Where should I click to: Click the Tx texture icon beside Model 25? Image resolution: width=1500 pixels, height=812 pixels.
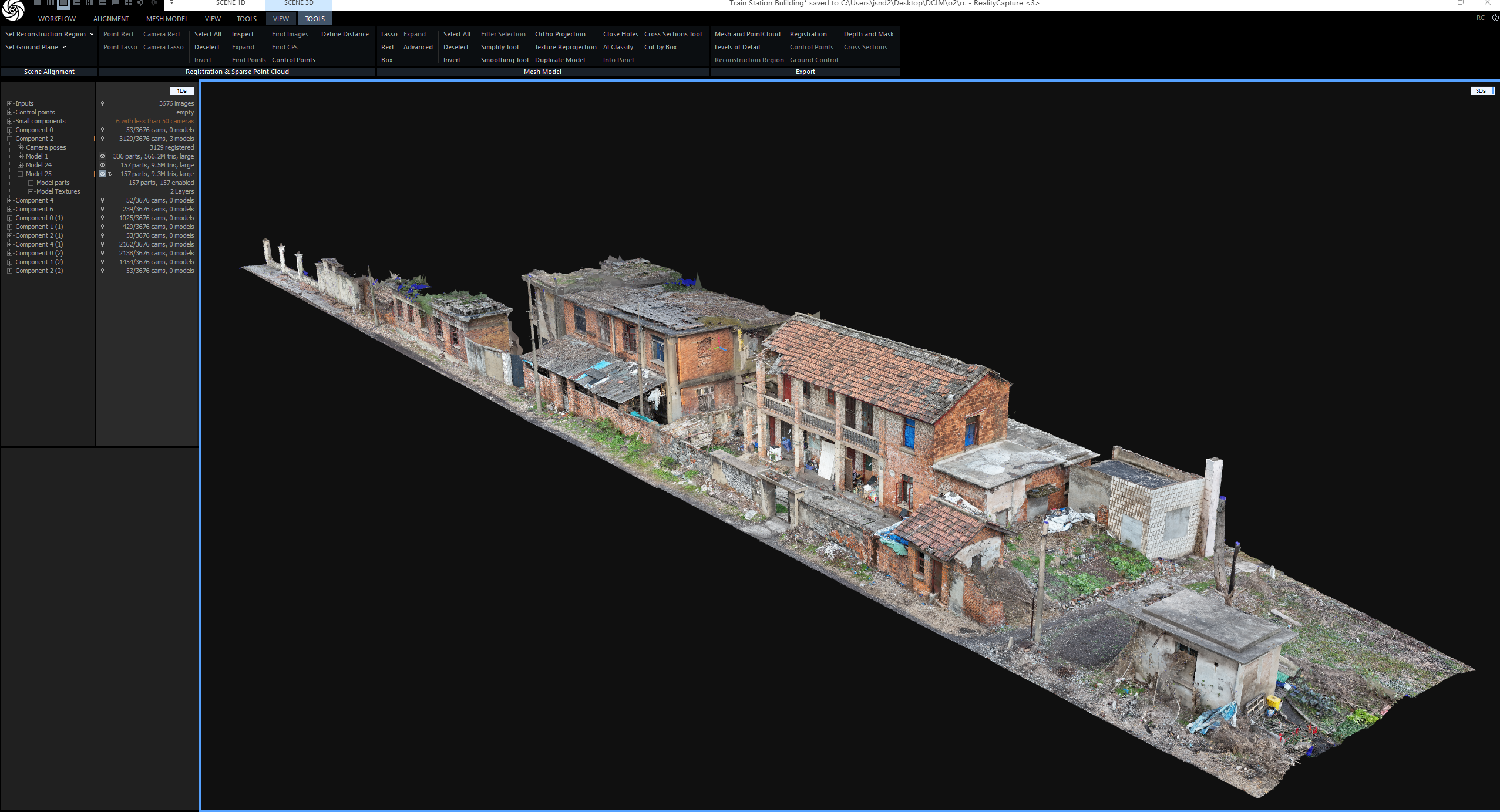tap(110, 174)
